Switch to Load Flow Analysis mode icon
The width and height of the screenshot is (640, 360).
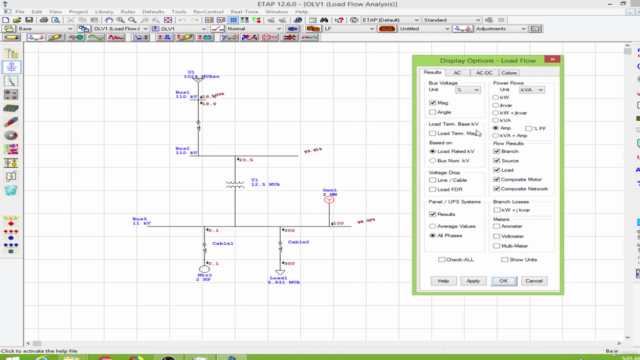(x=36, y=38)
